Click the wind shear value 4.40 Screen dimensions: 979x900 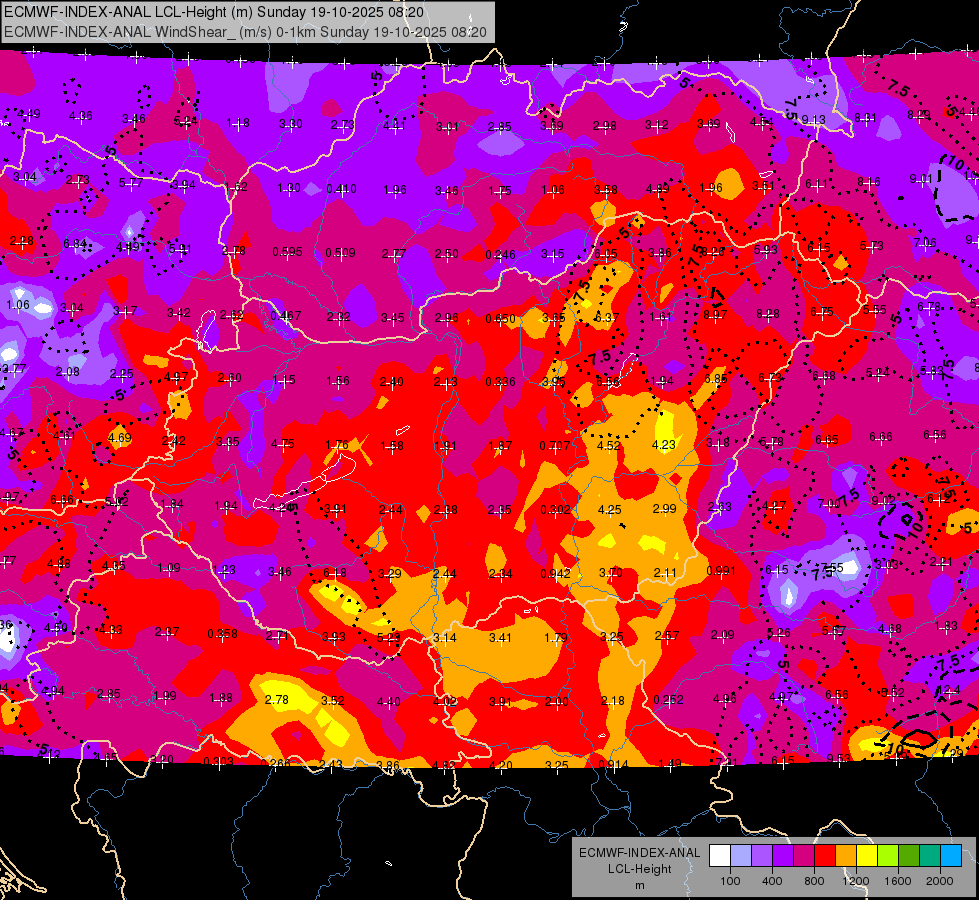(388, 701)
